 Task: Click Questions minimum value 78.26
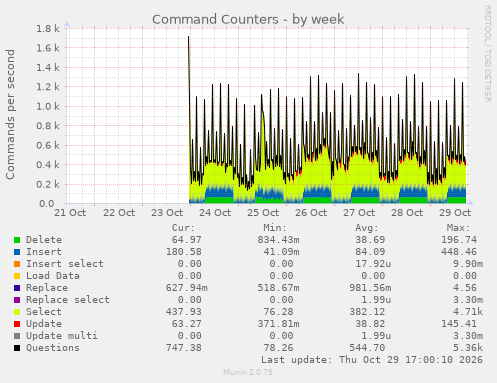click(x=278, y=348)
